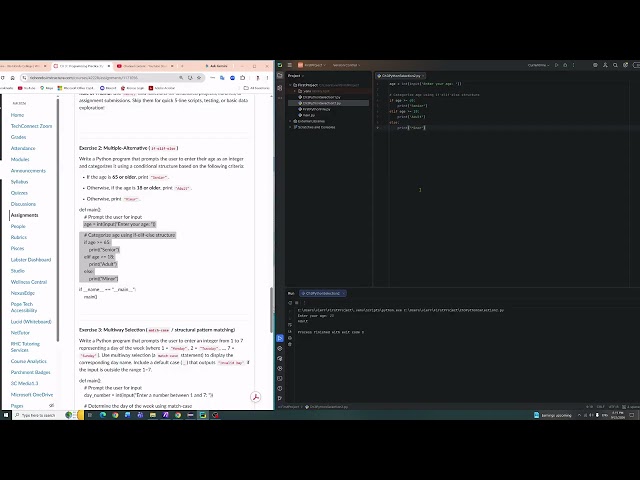Open Terminal tool window icon
Viewport: 640px width, 480px height.
280,378
